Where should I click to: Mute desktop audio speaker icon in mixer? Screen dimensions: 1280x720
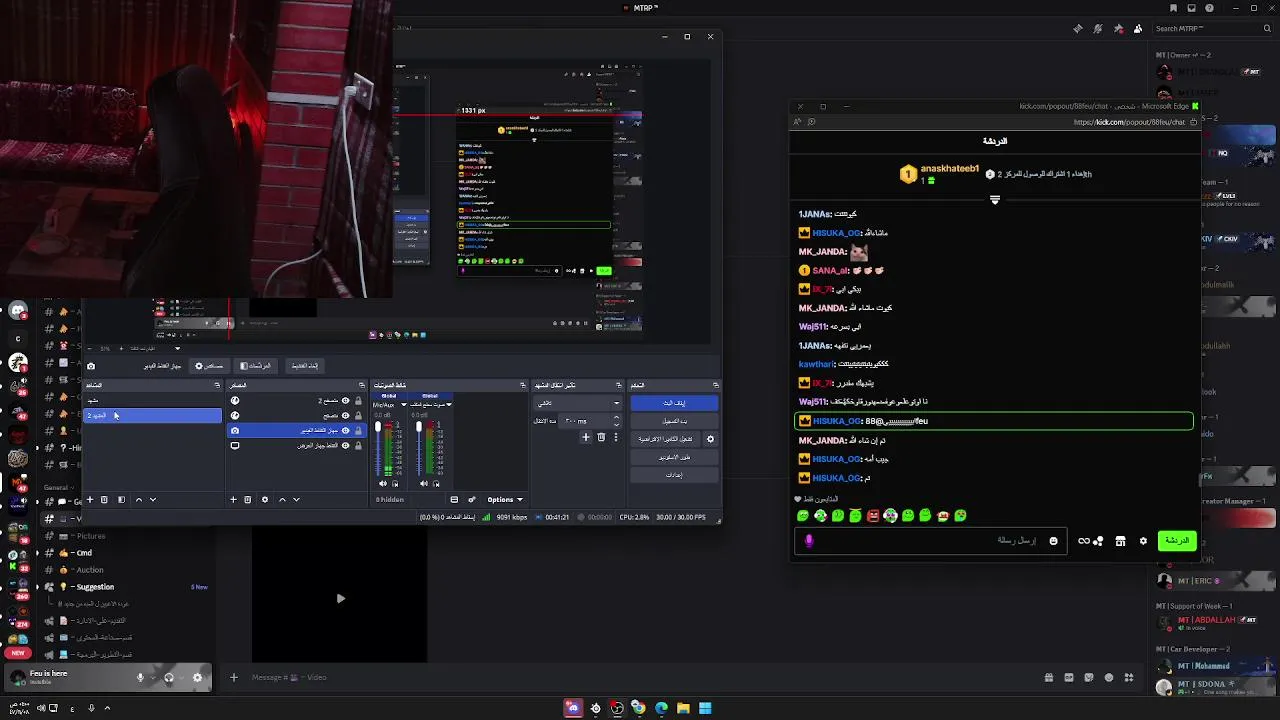(424, 483)
